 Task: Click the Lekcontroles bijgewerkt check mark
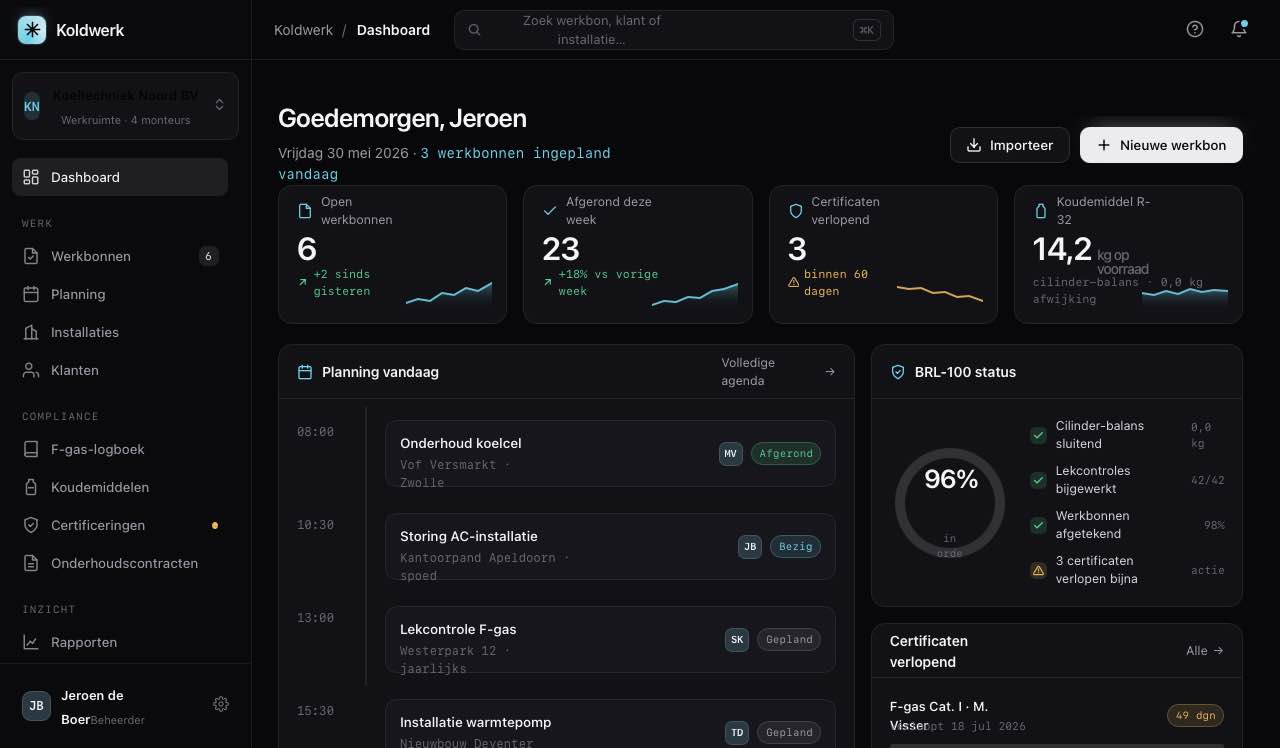coord(1038,480)
